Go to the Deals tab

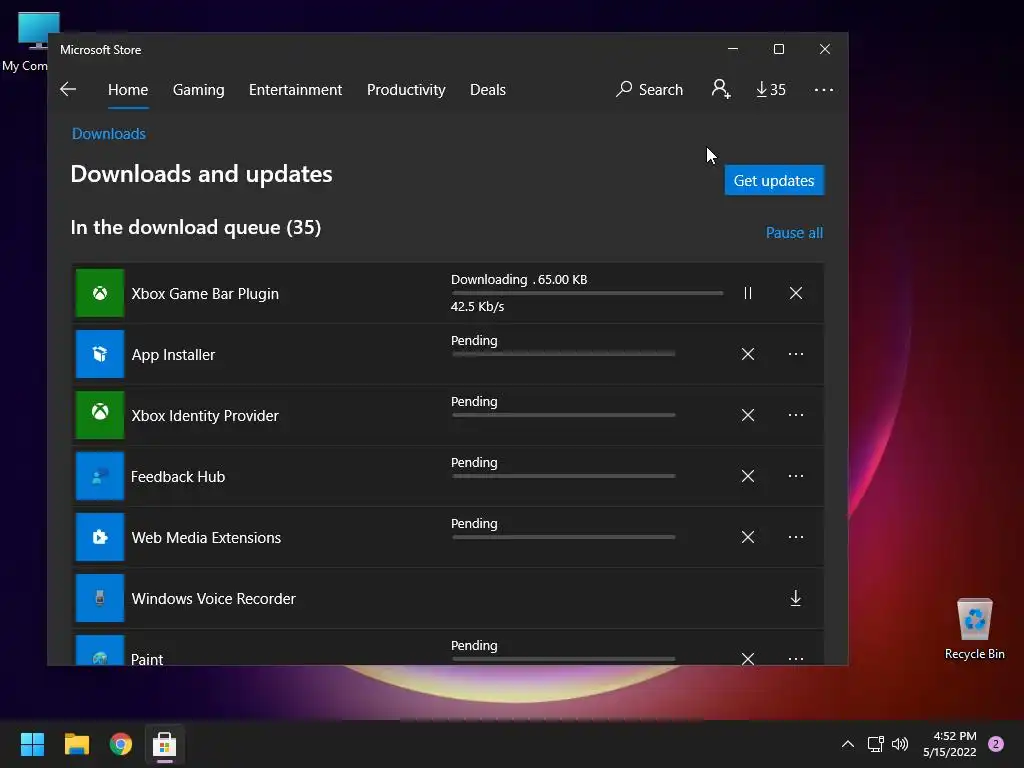point(488,89)
